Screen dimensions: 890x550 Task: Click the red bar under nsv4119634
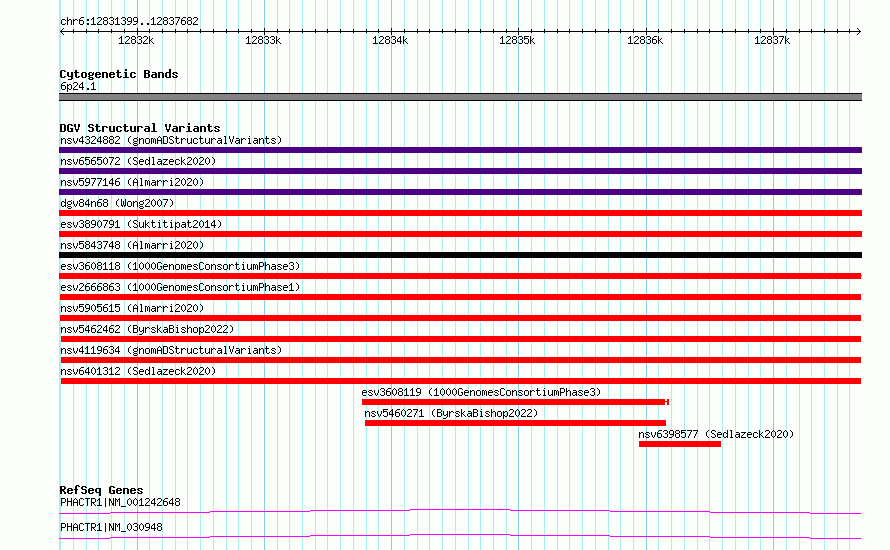(x=460, y=360)
